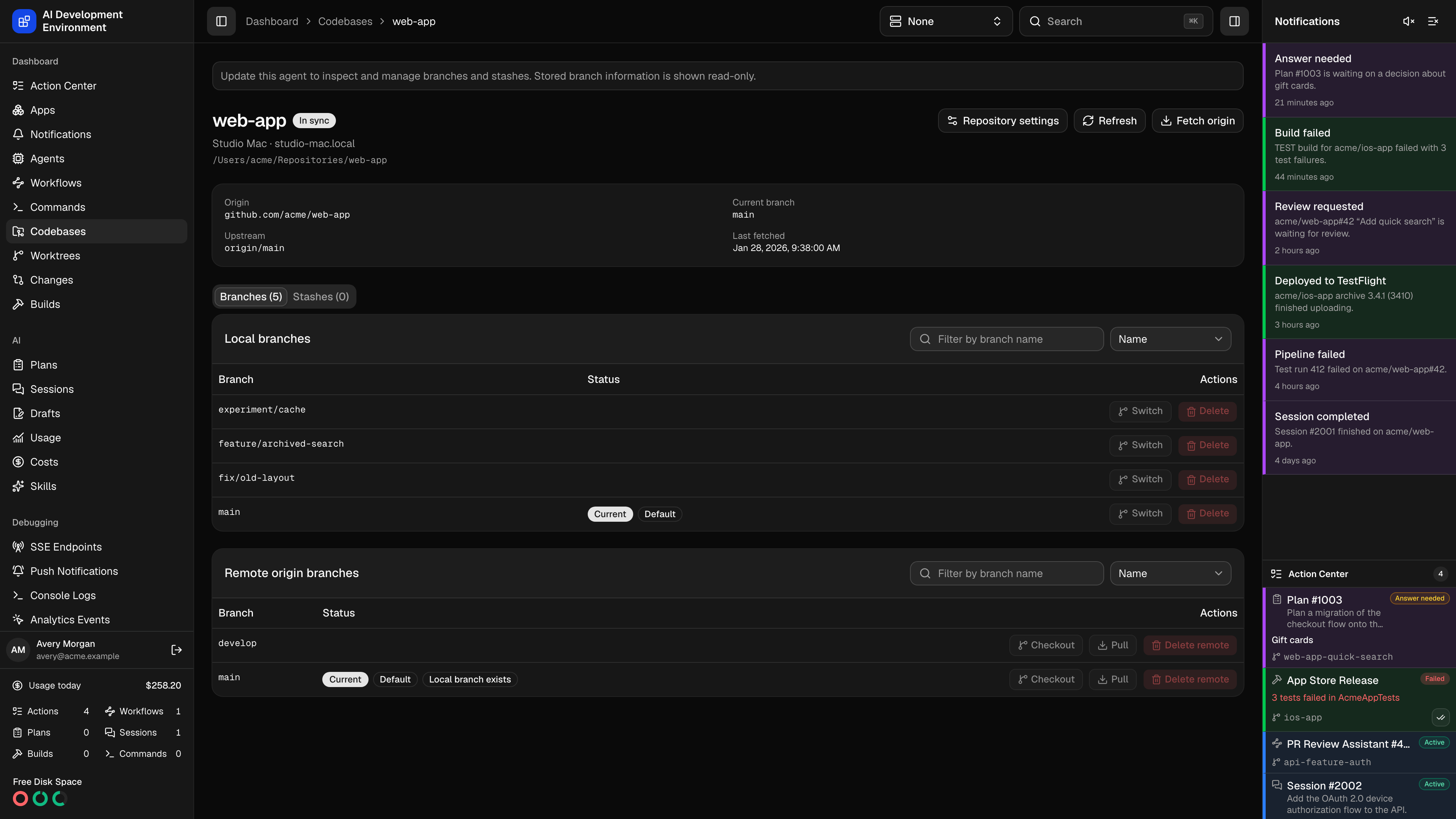Delete the fix/old-layout local branch
The height and width of the screenshot is (819, 1456).
pos(1207,480)
